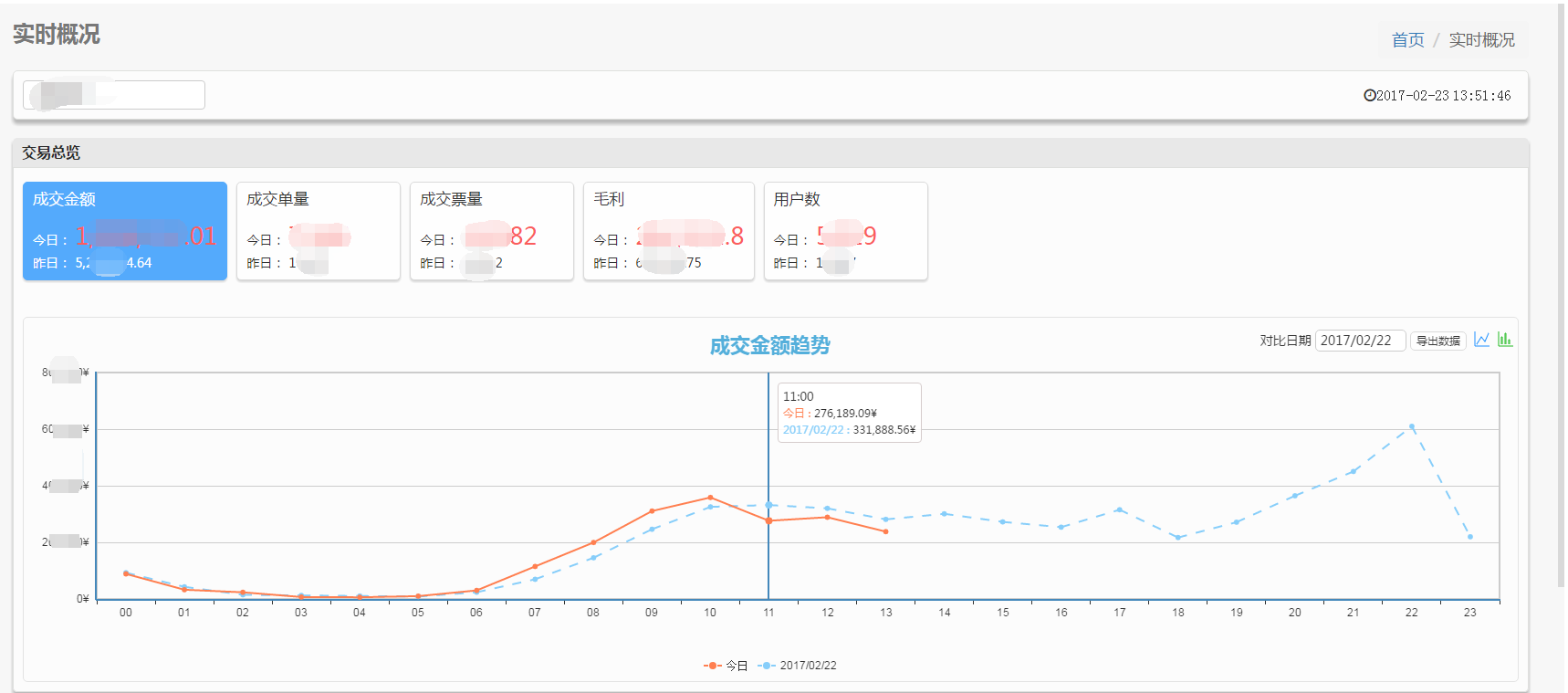Viewport: 1568px width, 693px height.
Task: Click x-axis label 23 on chart
Action: pyautogui.click(x=1469, y=613)
